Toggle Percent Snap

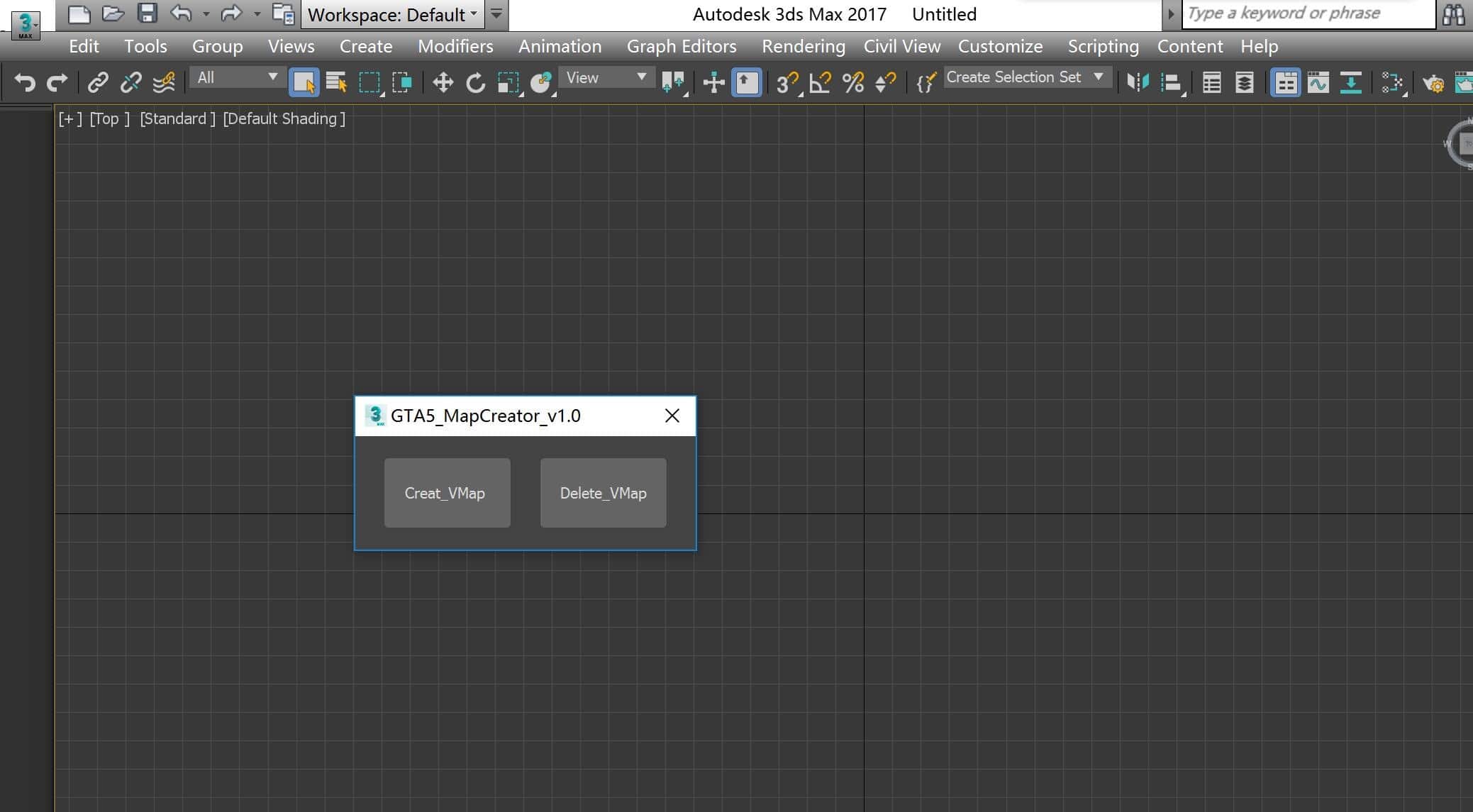click(853, 82)
